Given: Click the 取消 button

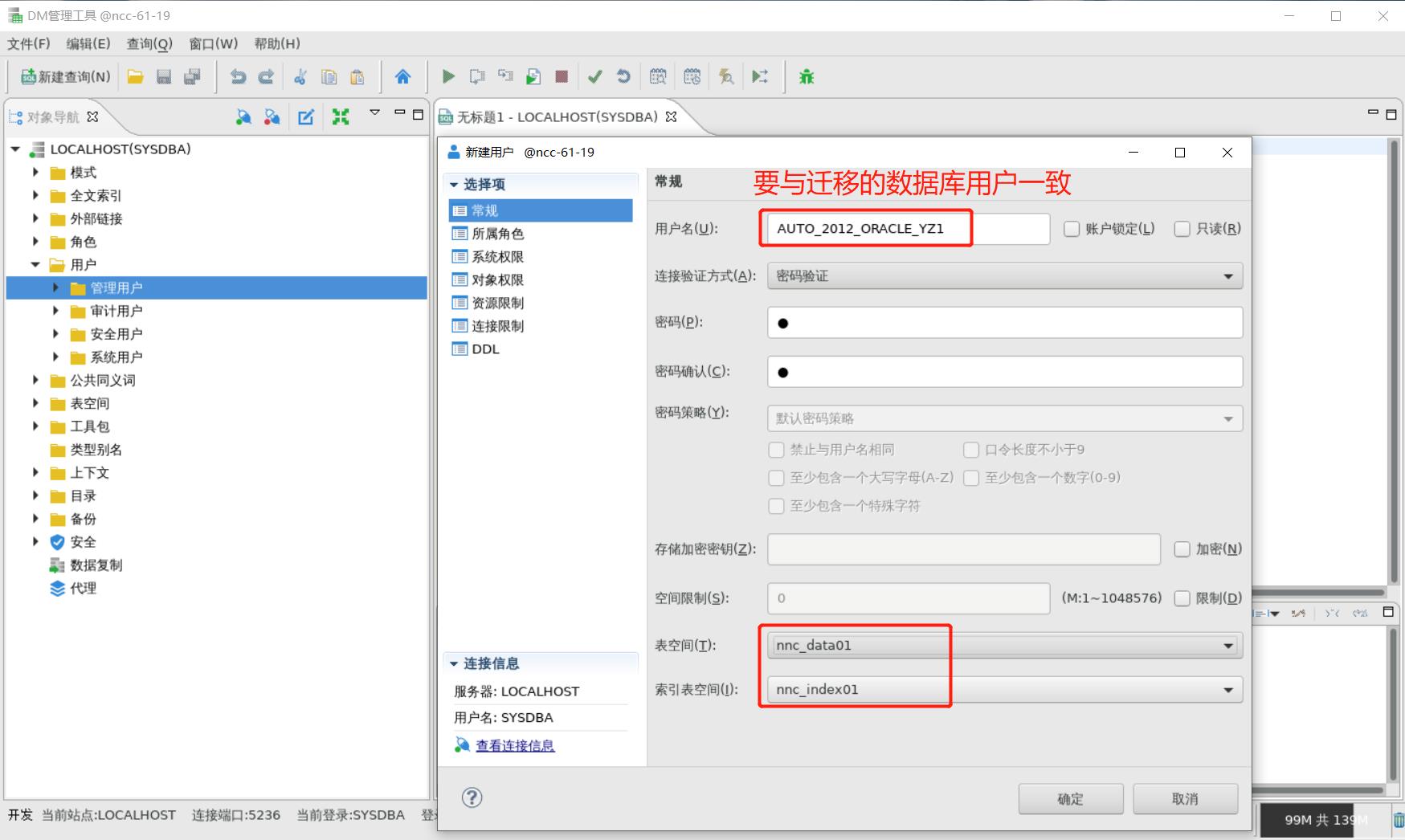Looking at the screenshot, I should point(1185,799).
